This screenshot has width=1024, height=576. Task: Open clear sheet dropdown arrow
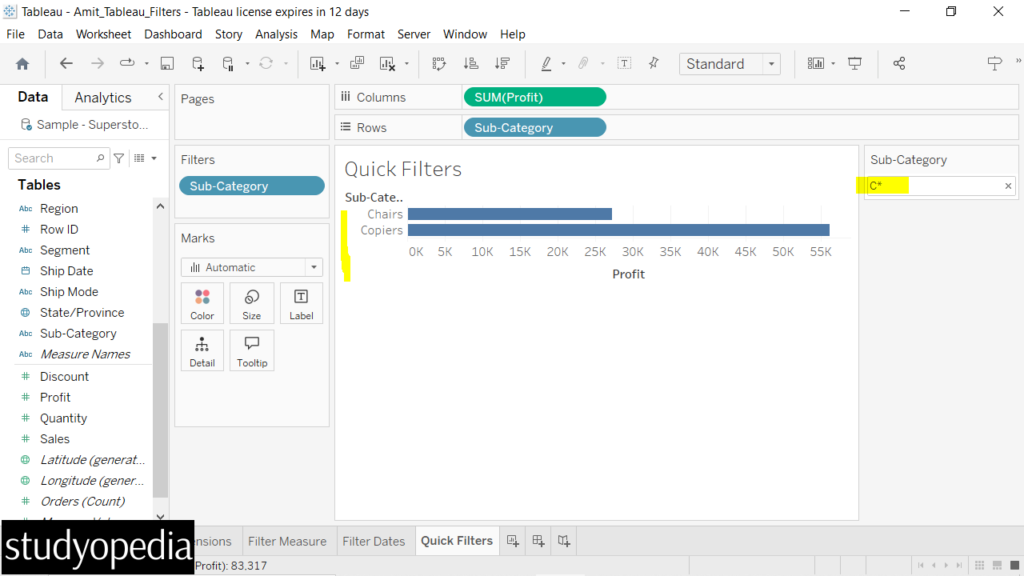pyautogui.click(x=406, y=63)
